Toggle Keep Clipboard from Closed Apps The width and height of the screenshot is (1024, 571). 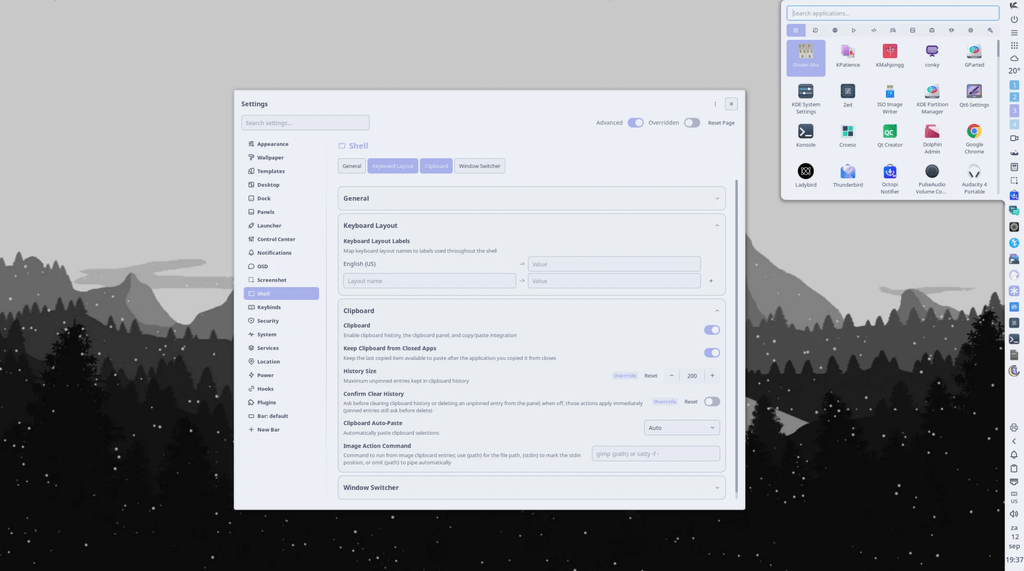tap(712, 353)
